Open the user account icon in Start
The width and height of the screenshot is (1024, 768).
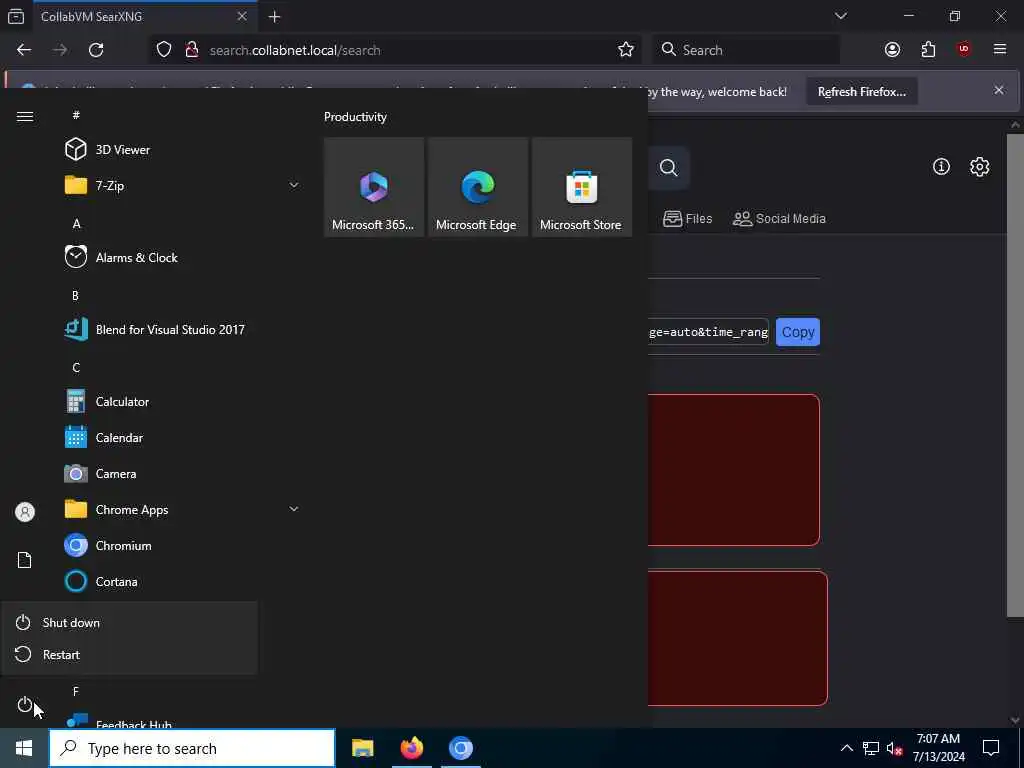25,512
